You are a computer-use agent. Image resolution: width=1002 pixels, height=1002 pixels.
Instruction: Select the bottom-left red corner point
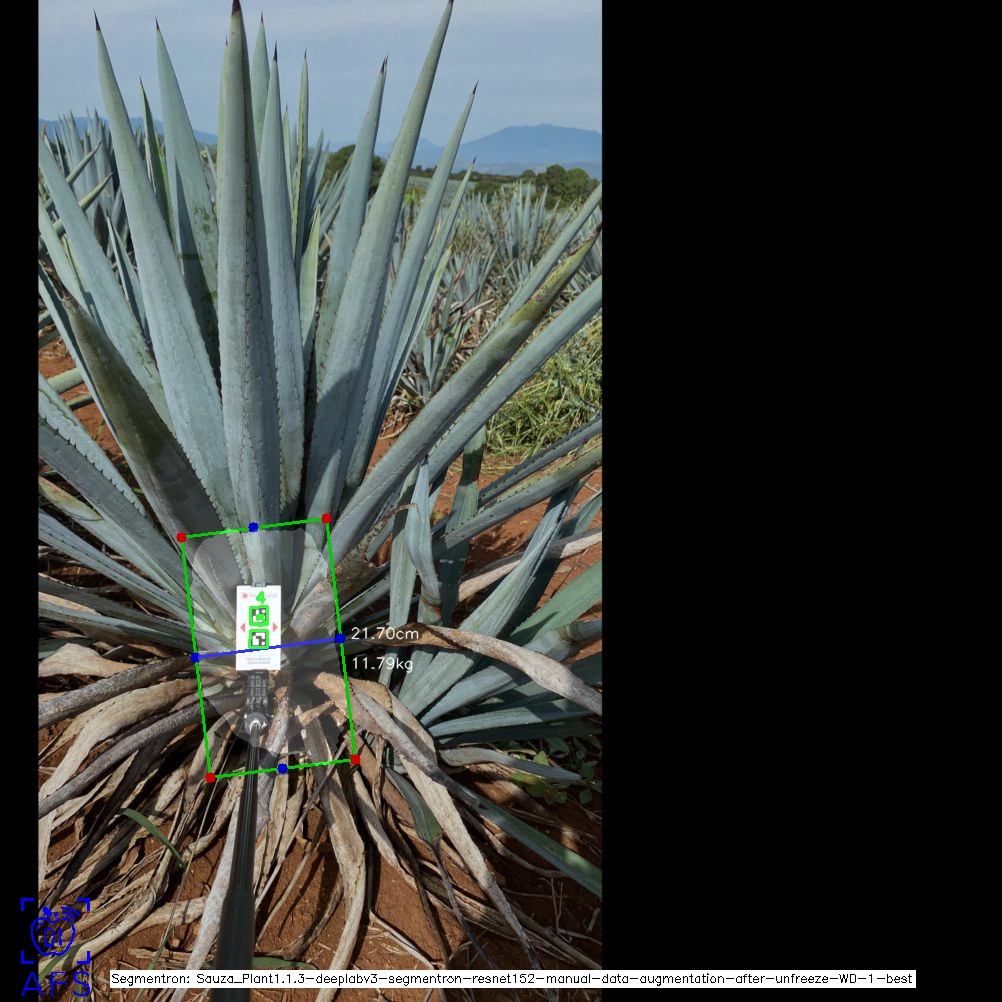click(211, 778)
